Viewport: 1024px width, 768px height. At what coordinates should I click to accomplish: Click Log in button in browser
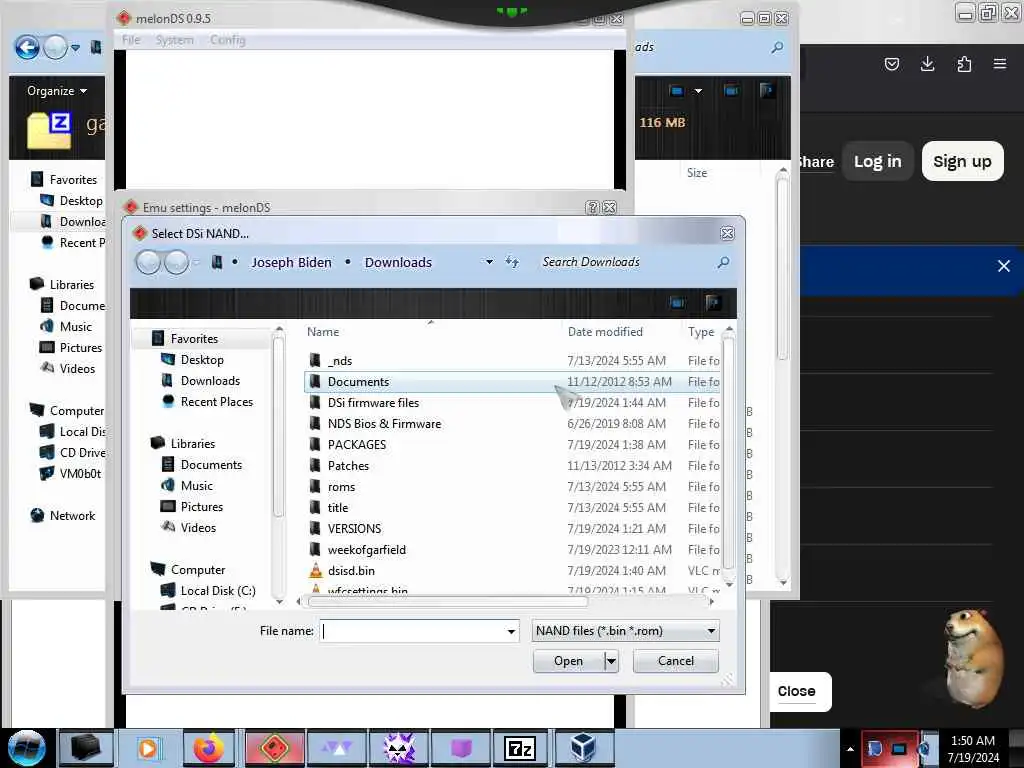tap(877, 161)
